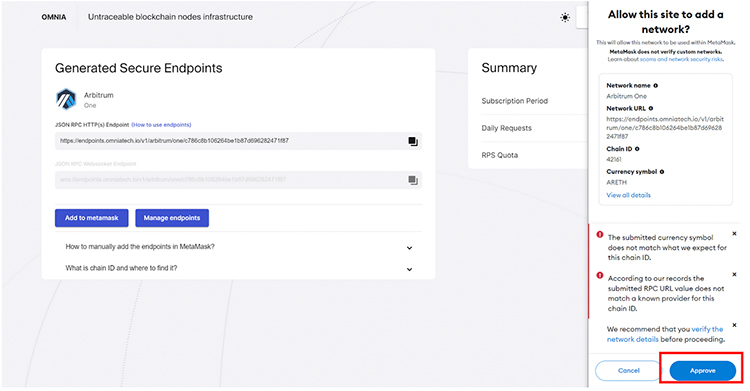Open scams and network security risks link

pyautogui.click(x=681, y=59)
